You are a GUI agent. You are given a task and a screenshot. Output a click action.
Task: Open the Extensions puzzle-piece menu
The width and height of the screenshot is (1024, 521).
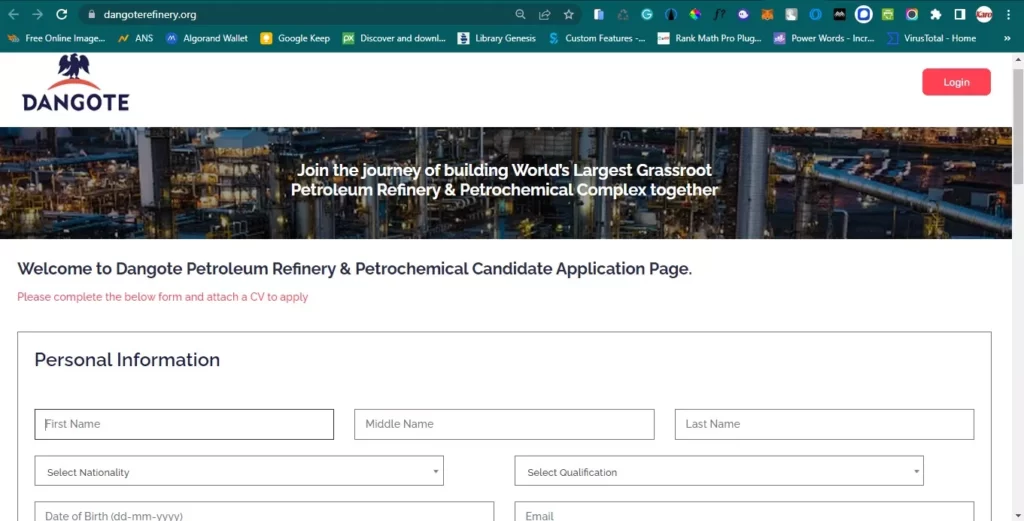click(936, 14)
